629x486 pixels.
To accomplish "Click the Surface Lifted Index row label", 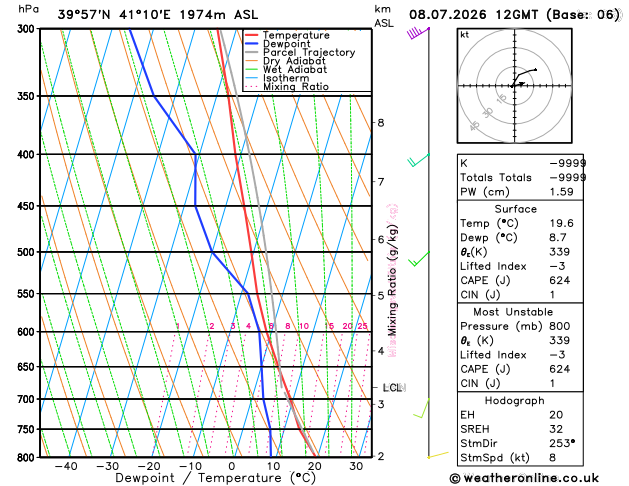I will [x=493, y=266].
